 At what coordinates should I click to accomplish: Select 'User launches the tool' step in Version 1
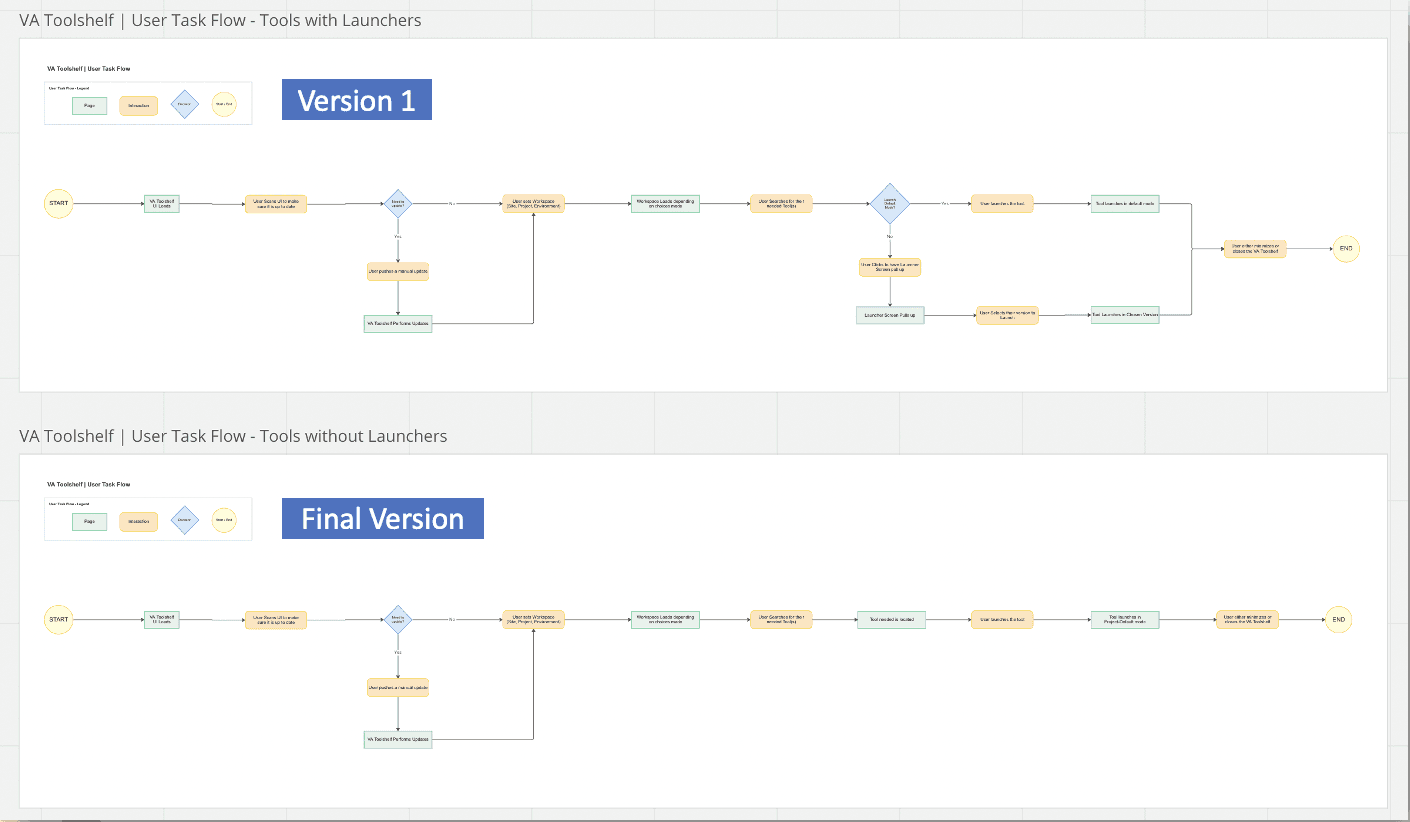[1002, 204]
